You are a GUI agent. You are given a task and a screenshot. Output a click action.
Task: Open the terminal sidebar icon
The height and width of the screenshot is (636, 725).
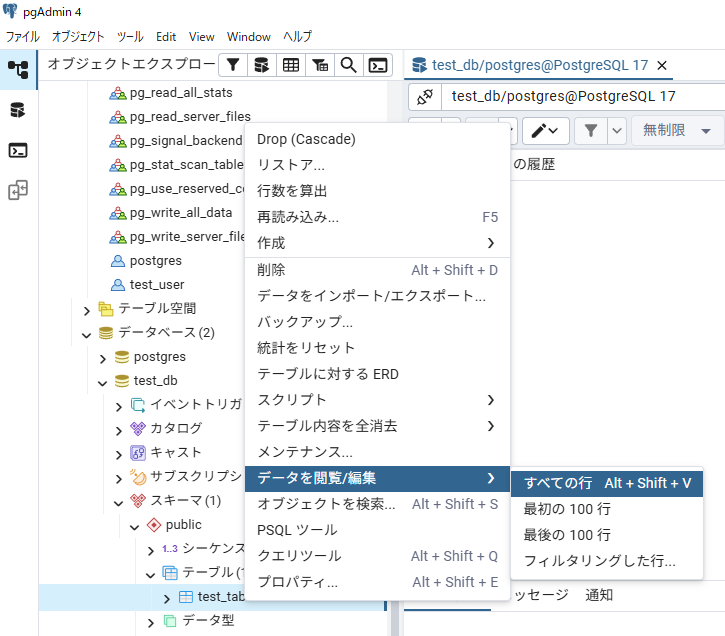pos(18,150)
